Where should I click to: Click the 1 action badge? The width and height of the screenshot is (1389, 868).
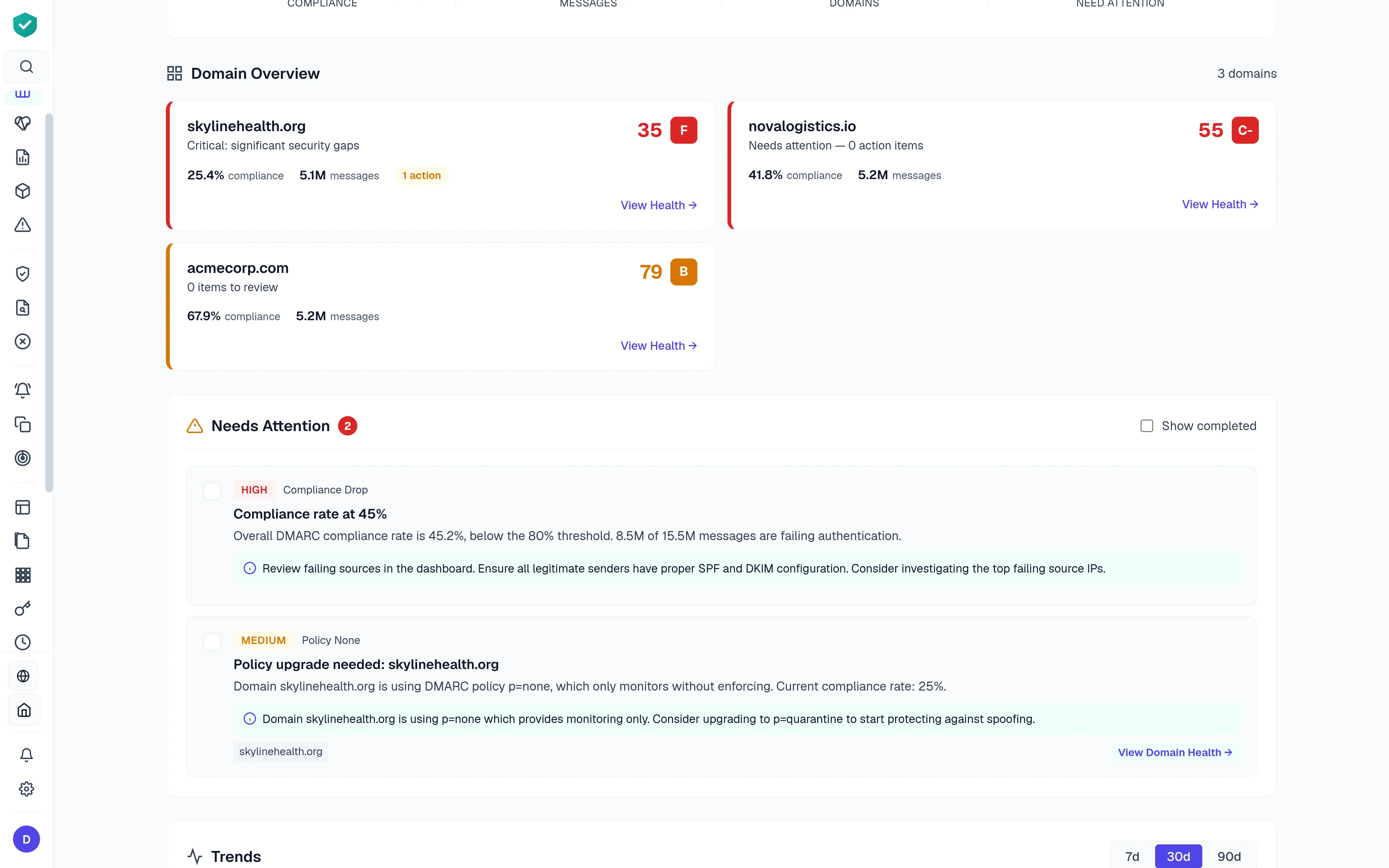coord(421,176)
